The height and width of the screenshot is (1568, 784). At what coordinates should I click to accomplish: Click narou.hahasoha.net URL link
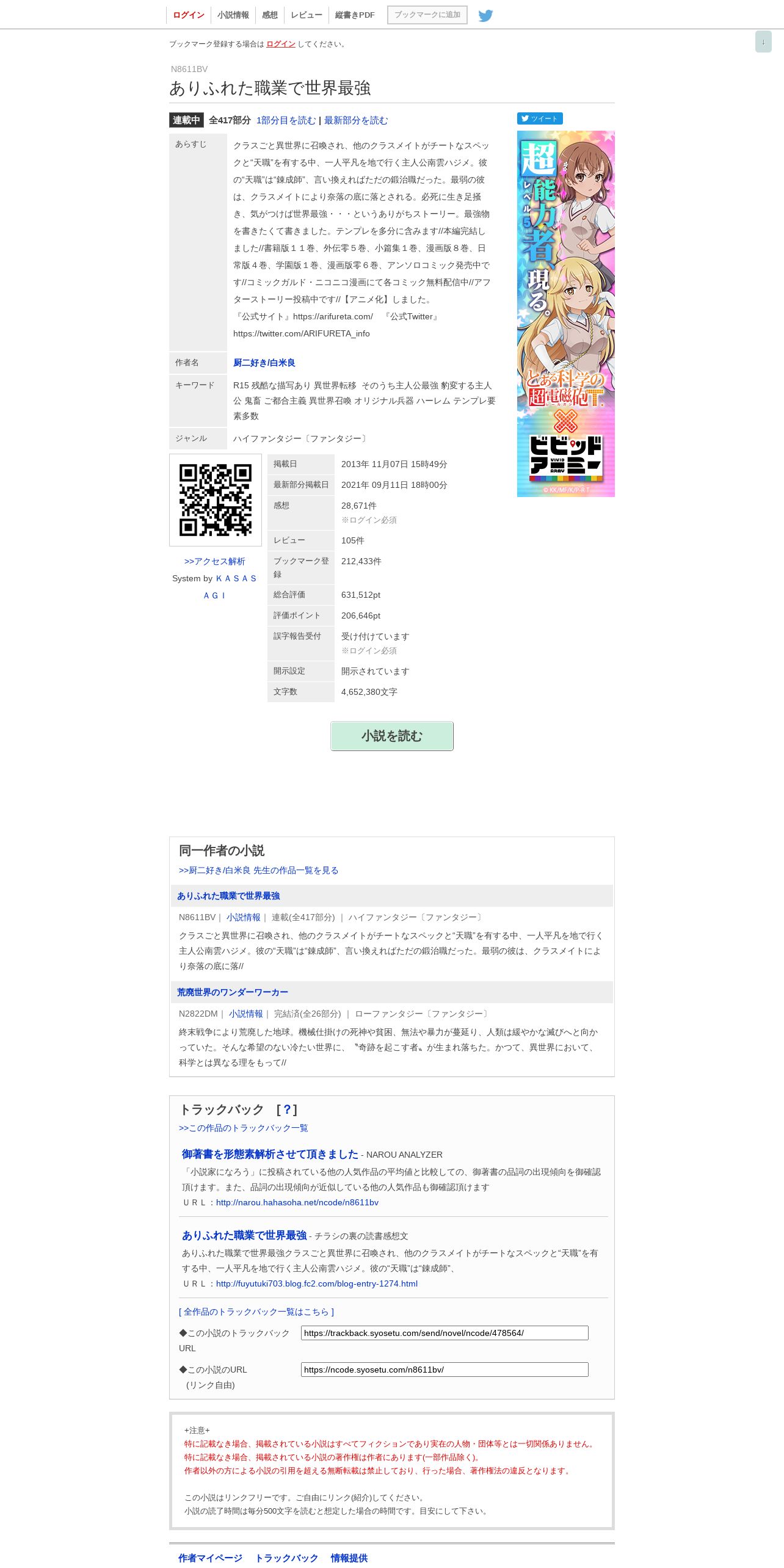(297, 1202)
